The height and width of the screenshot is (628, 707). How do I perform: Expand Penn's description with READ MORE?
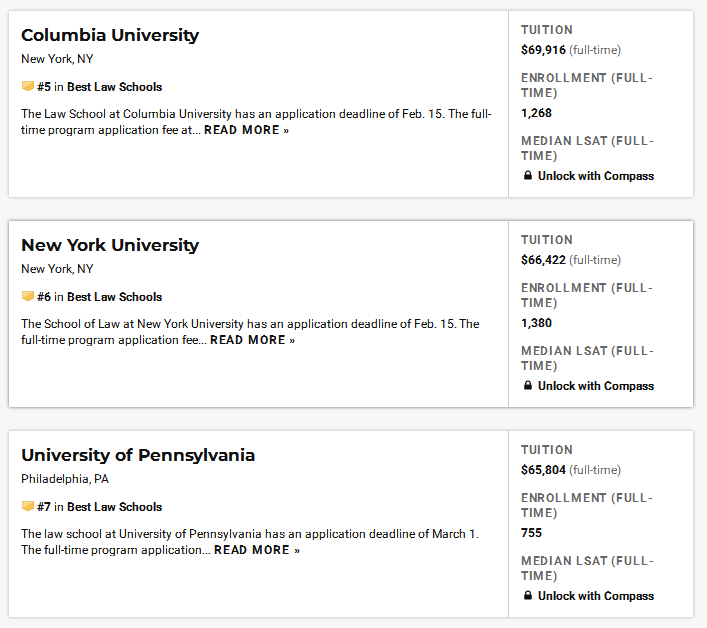tap(256, 550)
